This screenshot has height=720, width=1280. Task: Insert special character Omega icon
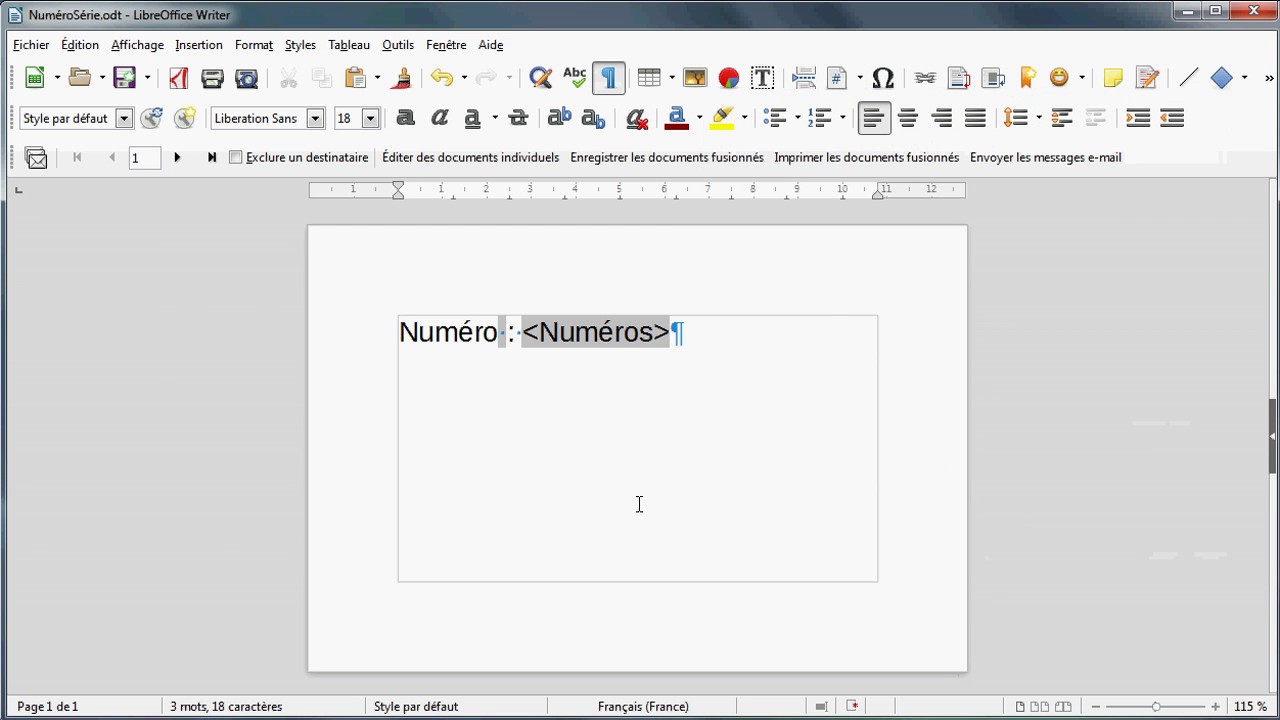882,78
